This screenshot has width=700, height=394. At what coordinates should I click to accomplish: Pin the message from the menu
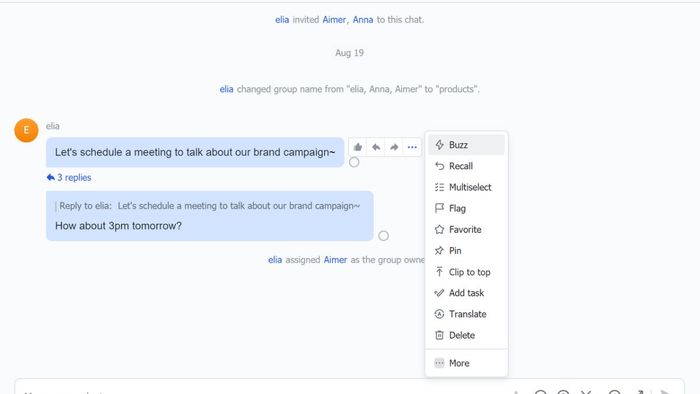[466, 251]
